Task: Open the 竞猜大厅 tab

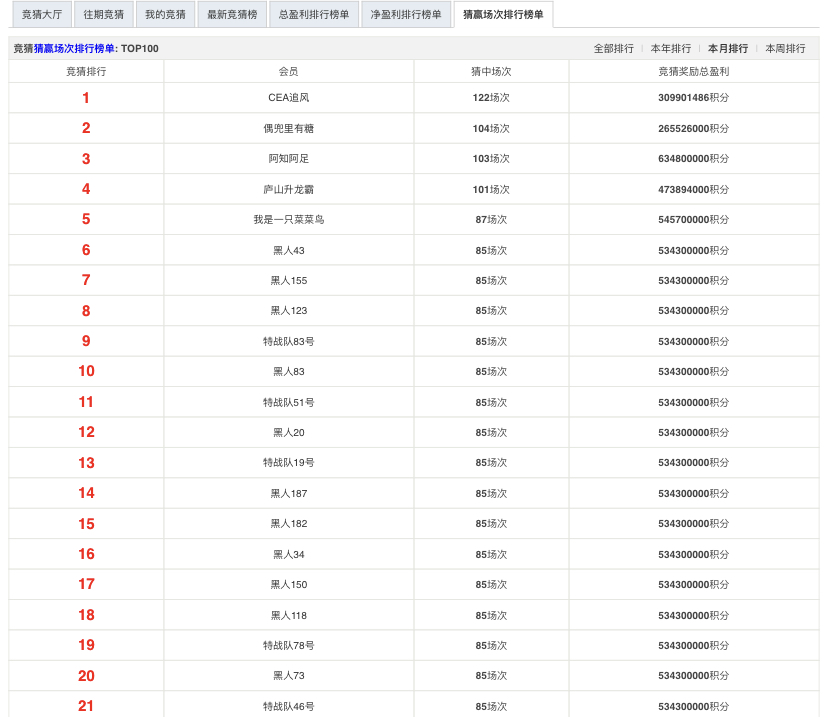Action: 41,15
